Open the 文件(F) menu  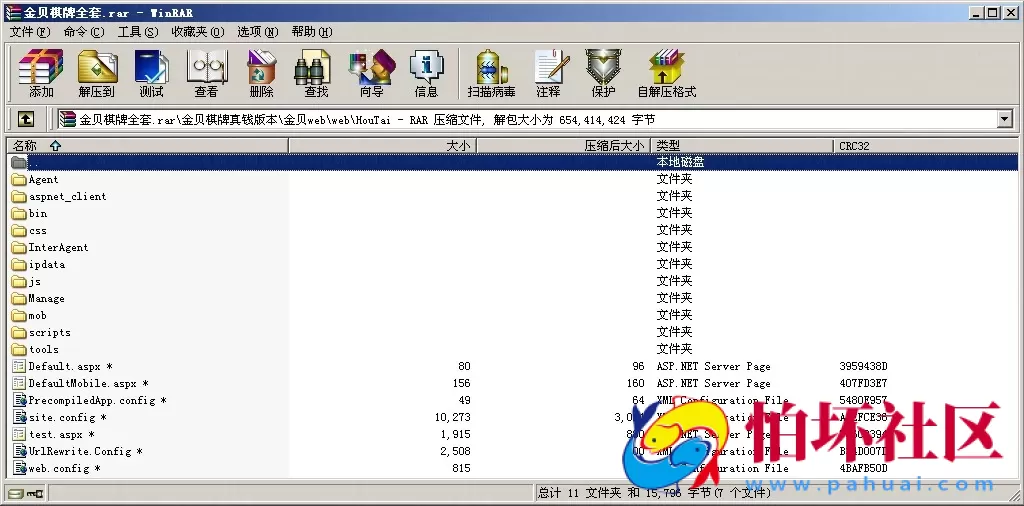[29, 31]
